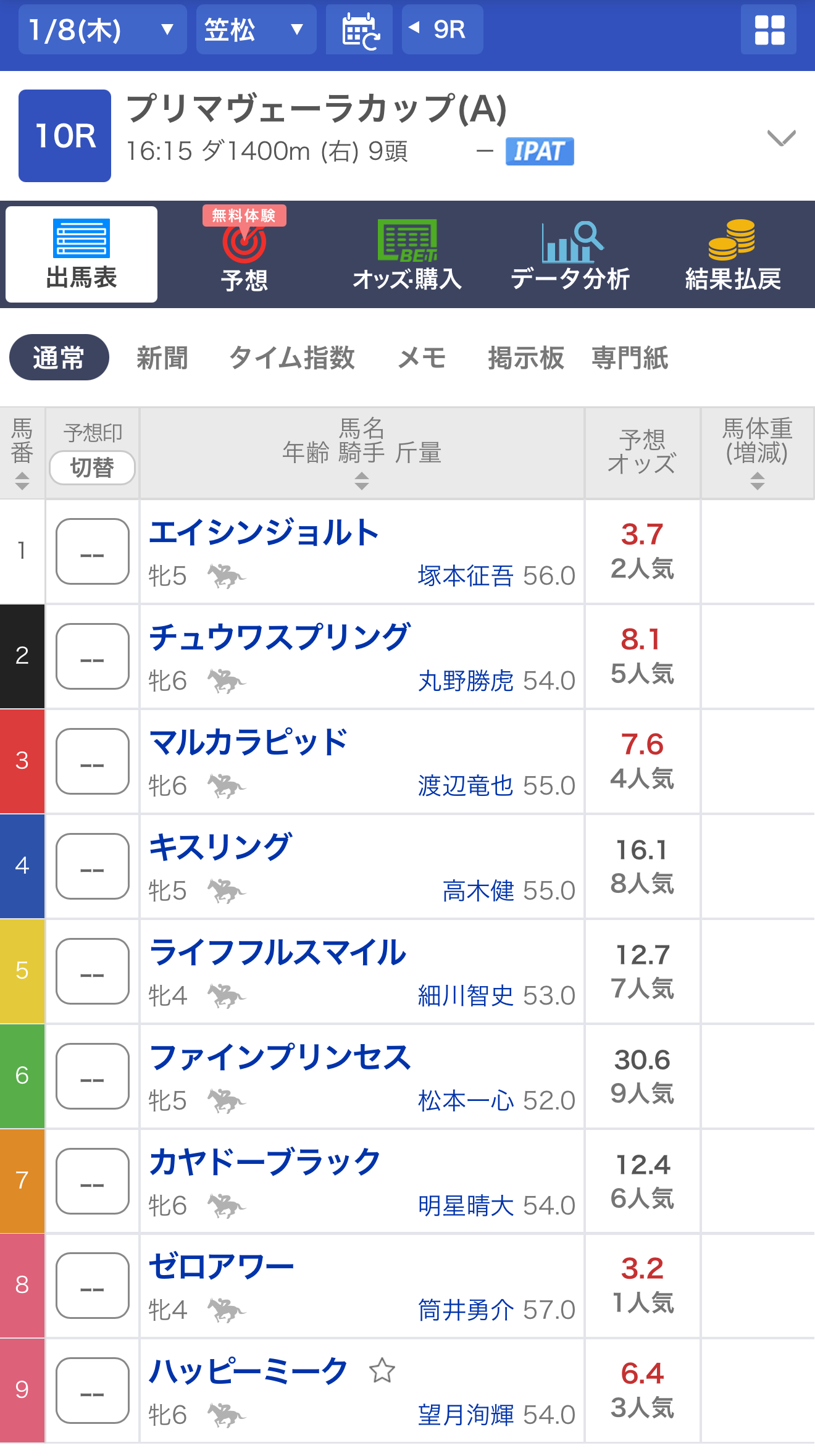Open オッズ・購入 betting icon
Screen dimensions: 815x1456
(x=407, y=241)
